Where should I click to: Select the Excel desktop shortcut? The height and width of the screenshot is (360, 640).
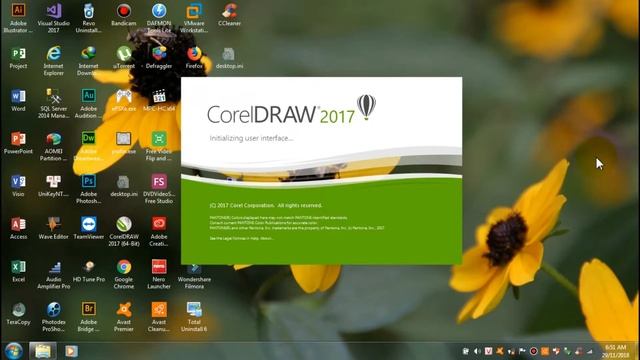18,271
